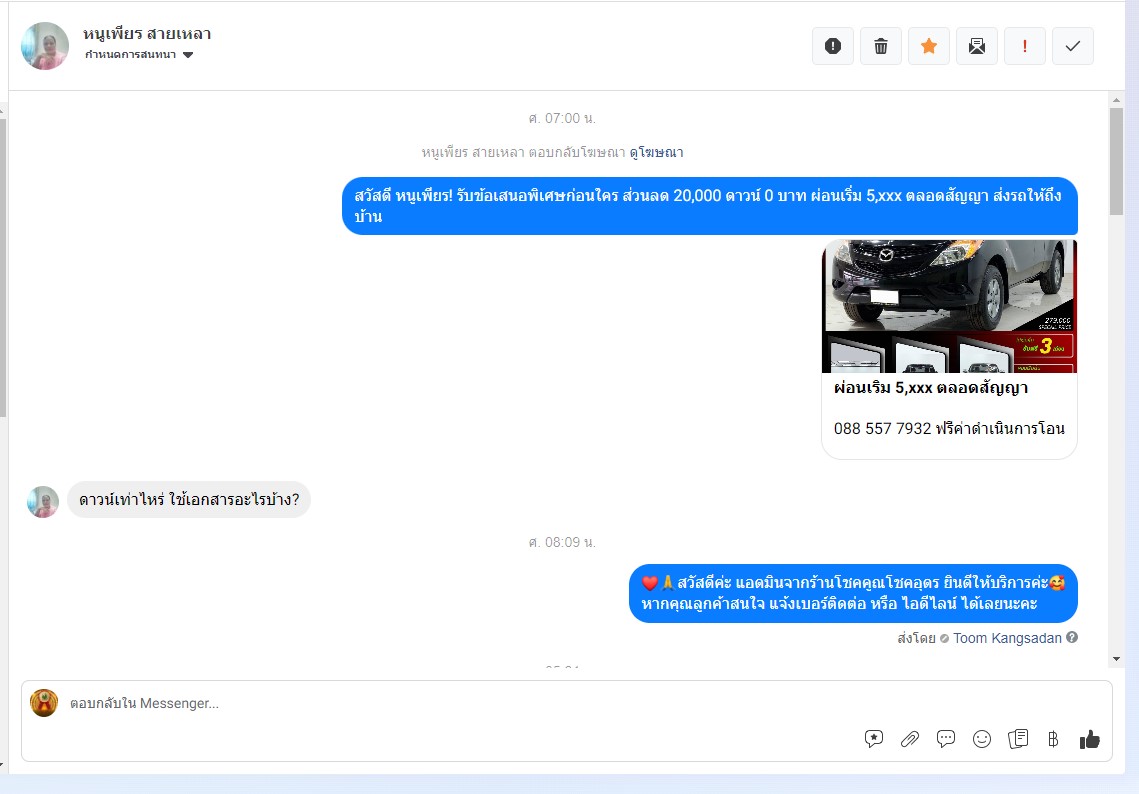Click timestamp ศ. 08:09 น.
The height and width of the screenshot is (794, 1139).
coord(562,543)
